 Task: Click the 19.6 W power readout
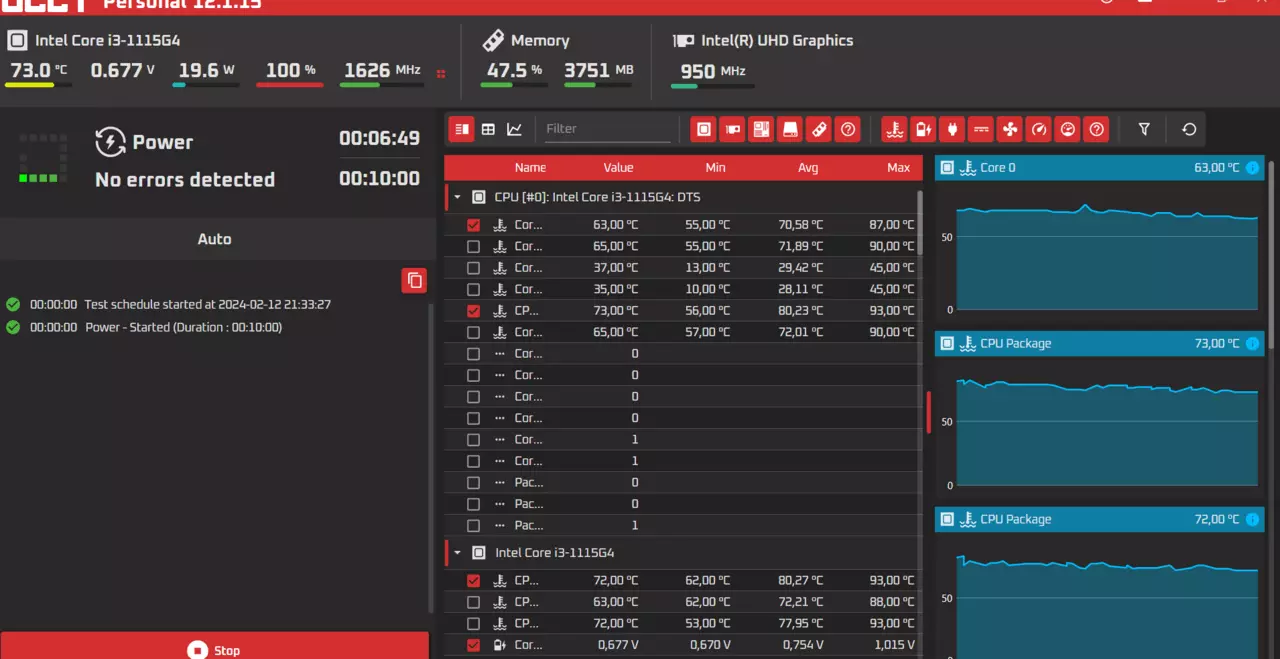[207, 71]
